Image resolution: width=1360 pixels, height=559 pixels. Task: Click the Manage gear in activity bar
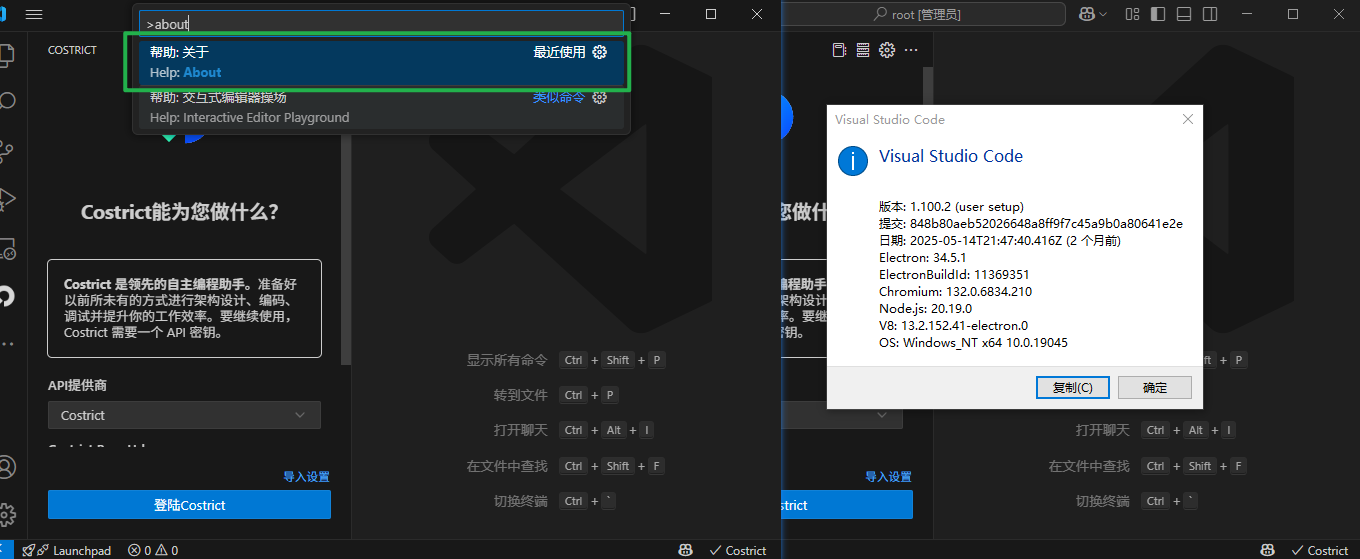[7, 514]
